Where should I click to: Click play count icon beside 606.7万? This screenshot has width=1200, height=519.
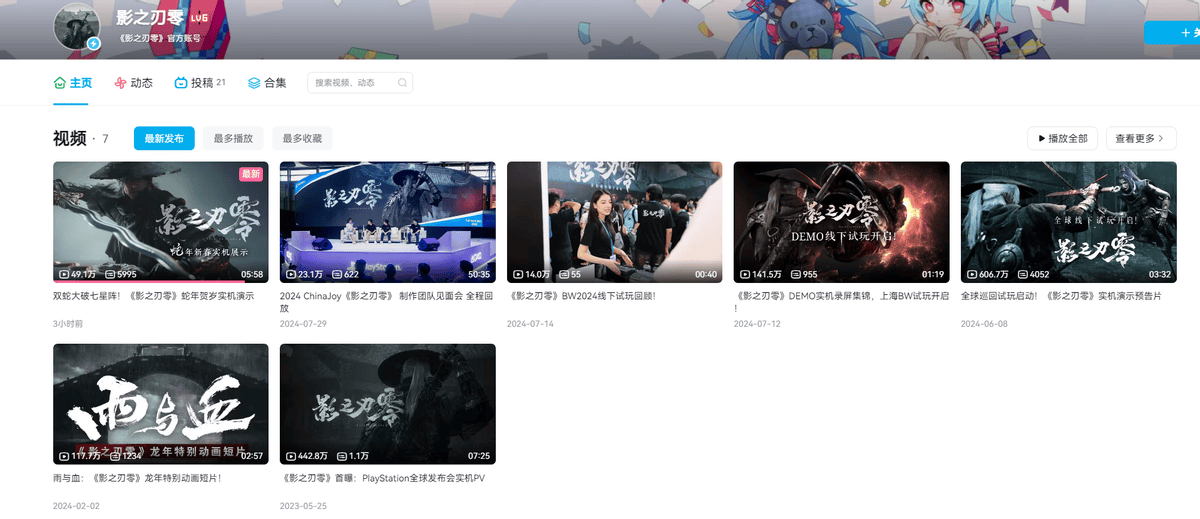[x=972, y=274]
